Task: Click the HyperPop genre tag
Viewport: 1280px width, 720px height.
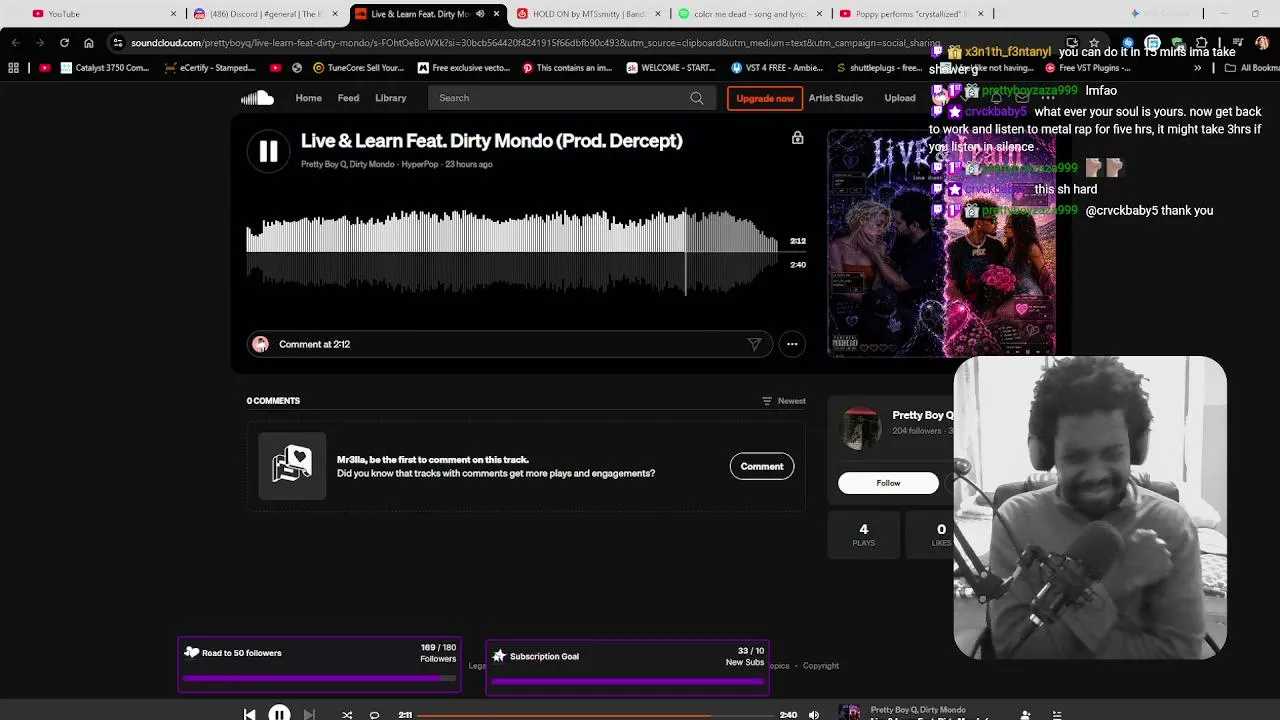Action: tap(420, 164)
